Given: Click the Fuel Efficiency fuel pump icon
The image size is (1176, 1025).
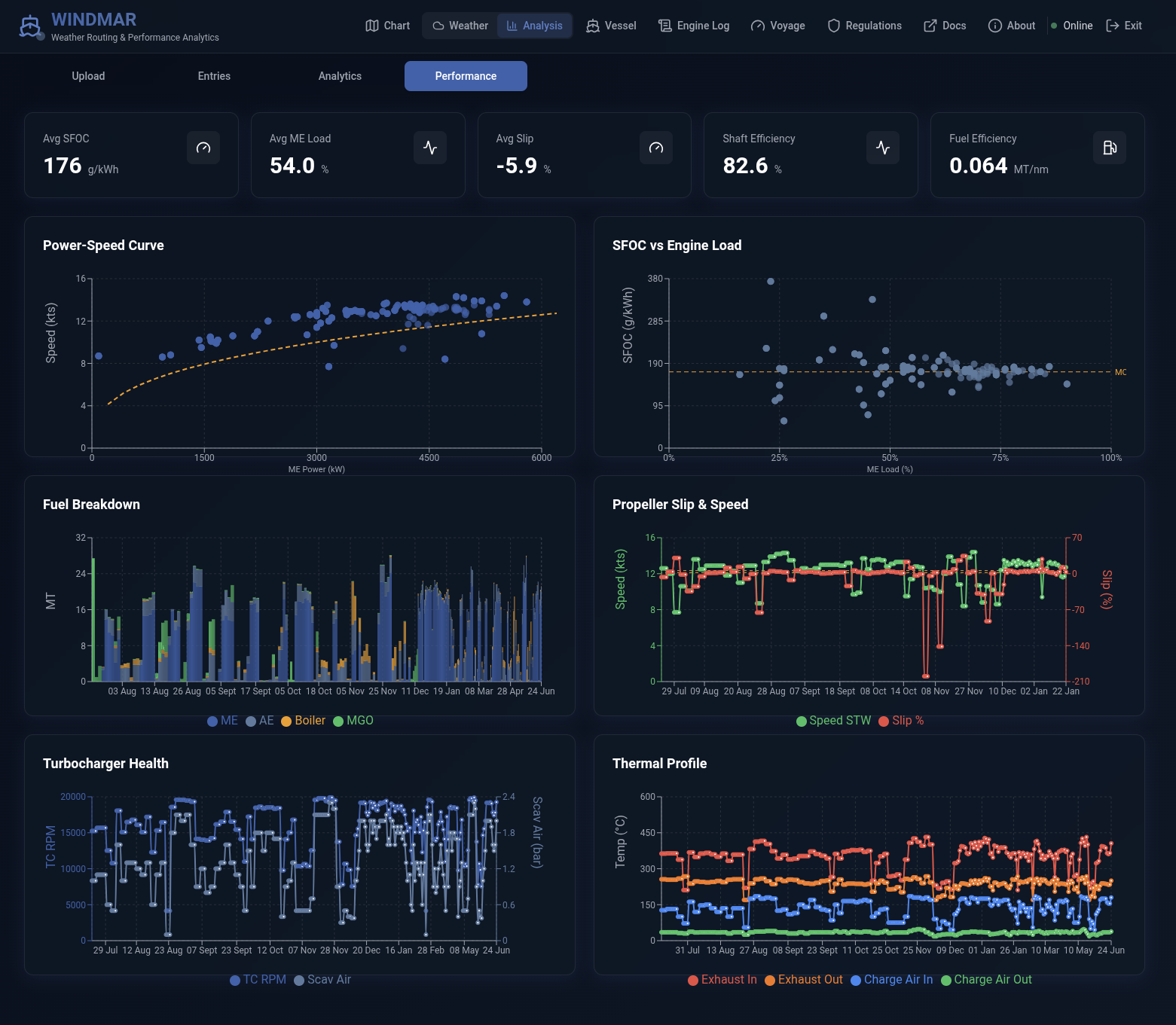Looking at the screenshot, I should click(x=1110, y=148).
